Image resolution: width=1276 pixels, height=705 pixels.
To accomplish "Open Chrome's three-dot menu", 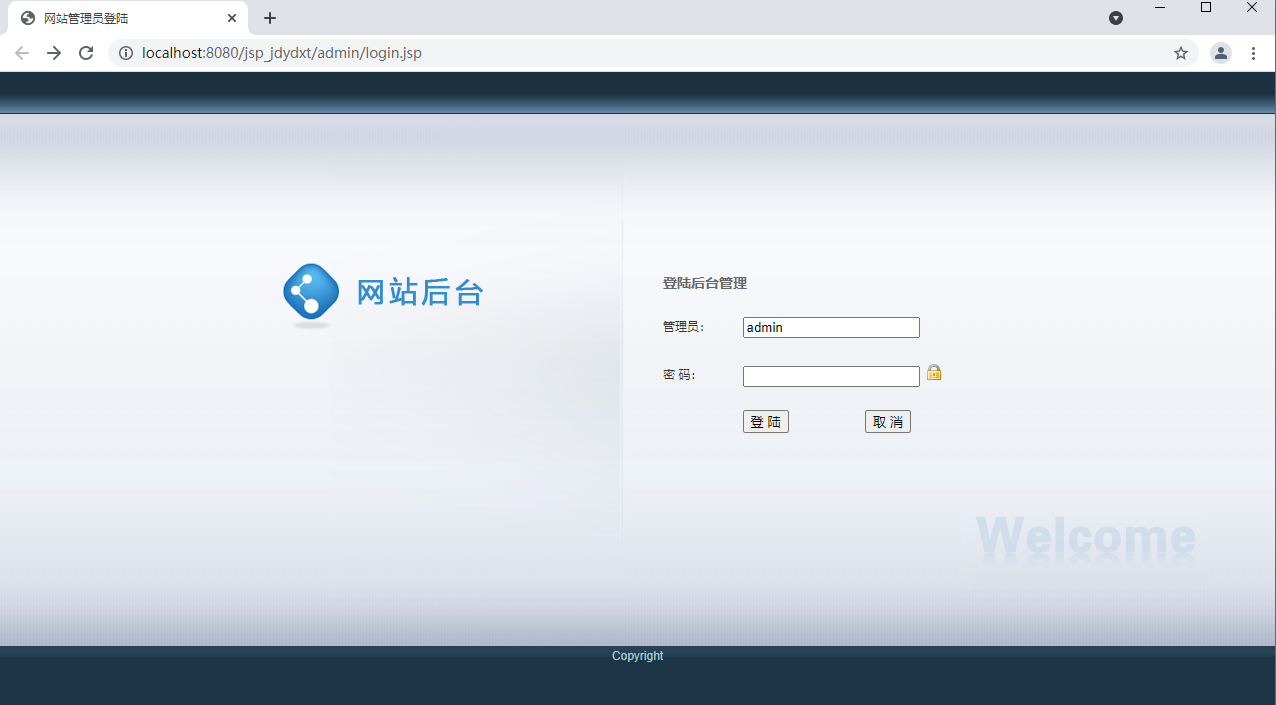I will (1253, 53).
